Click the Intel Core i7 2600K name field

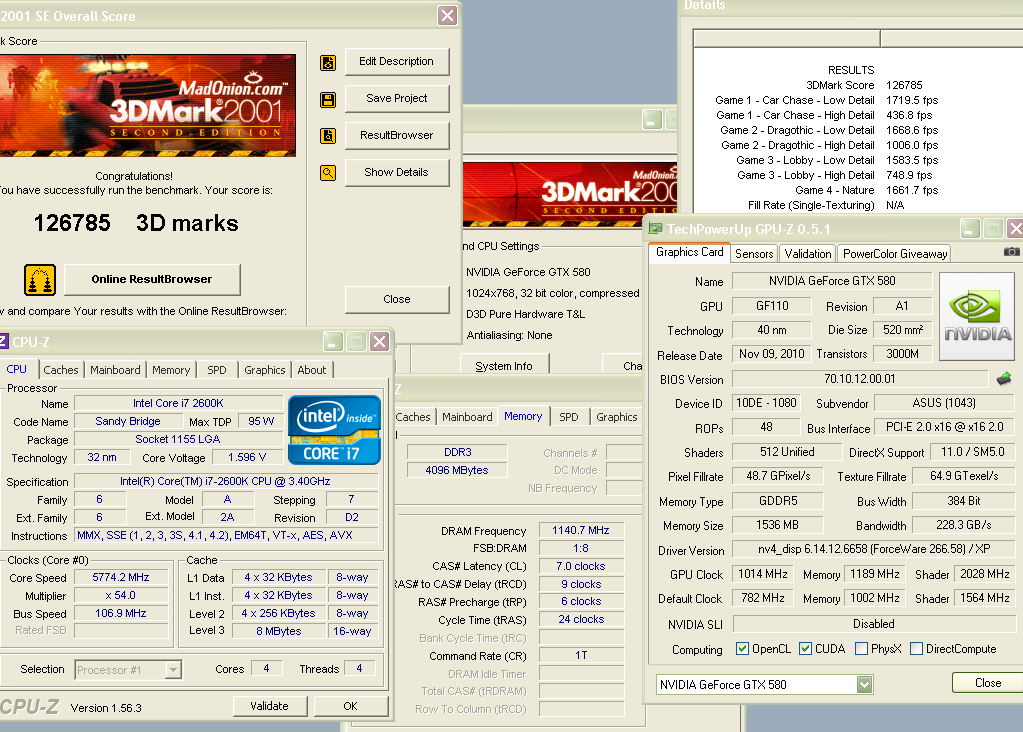click(178, 403)
